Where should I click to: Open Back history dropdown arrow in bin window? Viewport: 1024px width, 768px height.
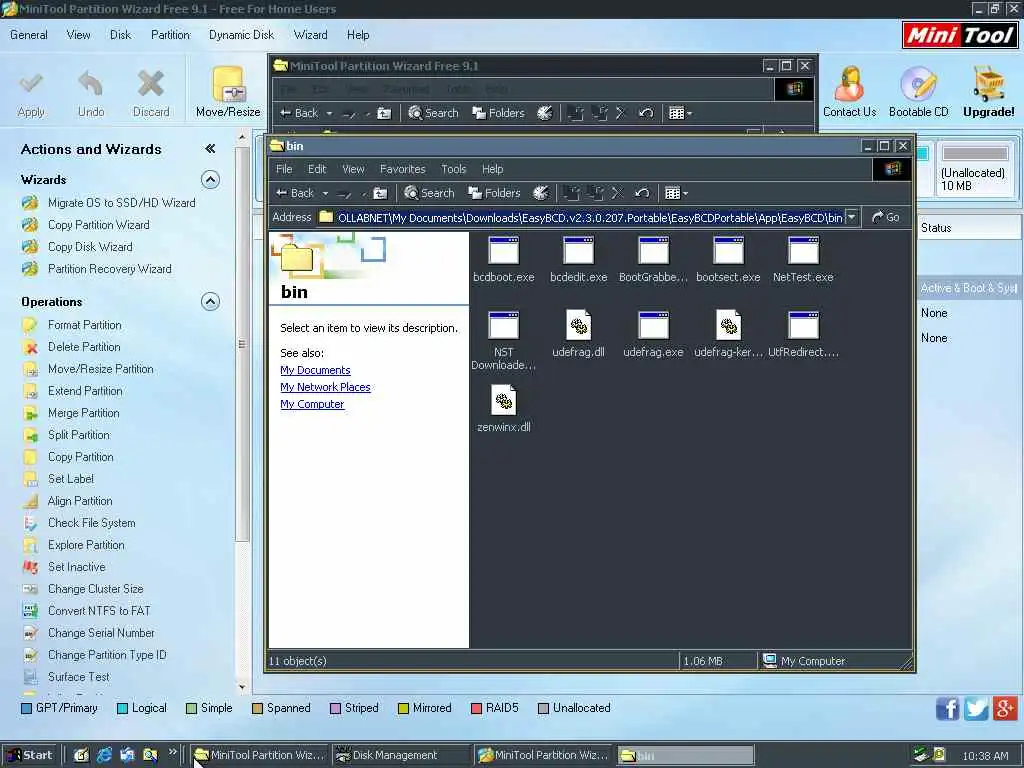pyautogui.click(x=325, y=194)
